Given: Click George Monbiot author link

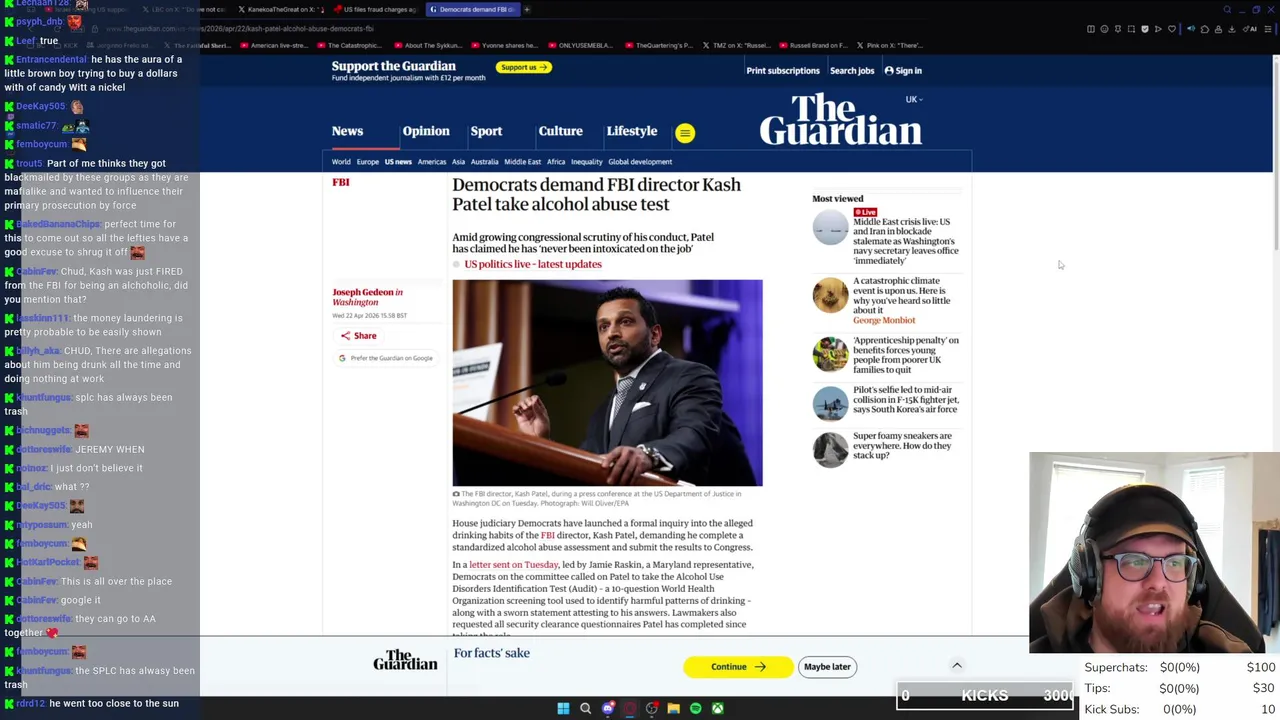Looking at the screenshot, I should 884,320.
